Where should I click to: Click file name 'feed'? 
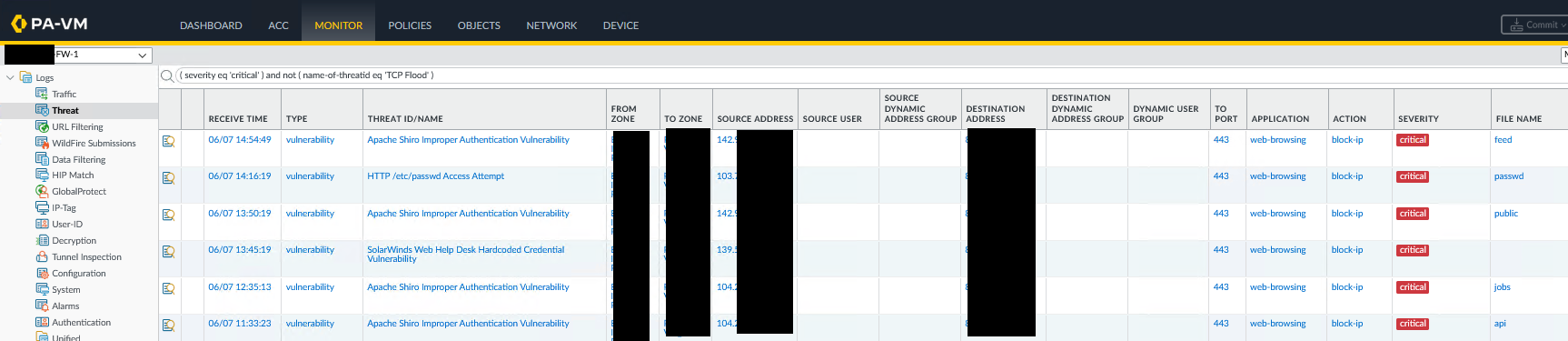[1503, 140]
